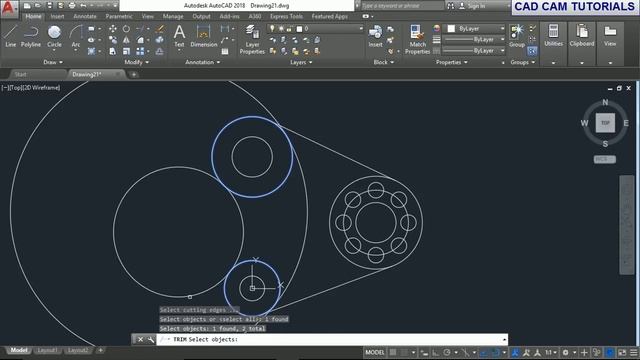Add a new drawing tab with plus button
The image size is (640, 360).
coord(133,74)
